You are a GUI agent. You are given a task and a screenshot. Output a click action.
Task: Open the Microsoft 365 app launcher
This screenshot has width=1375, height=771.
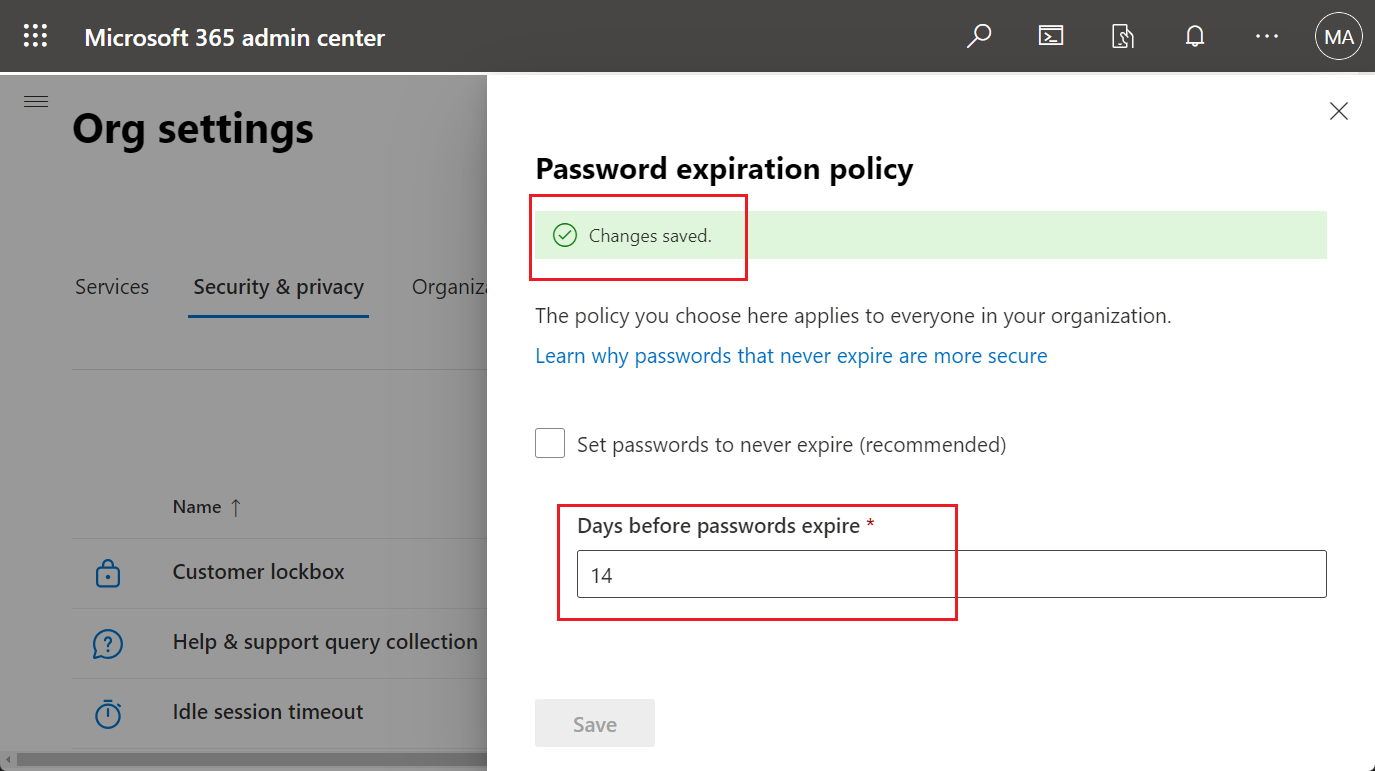tap(35, 35)
